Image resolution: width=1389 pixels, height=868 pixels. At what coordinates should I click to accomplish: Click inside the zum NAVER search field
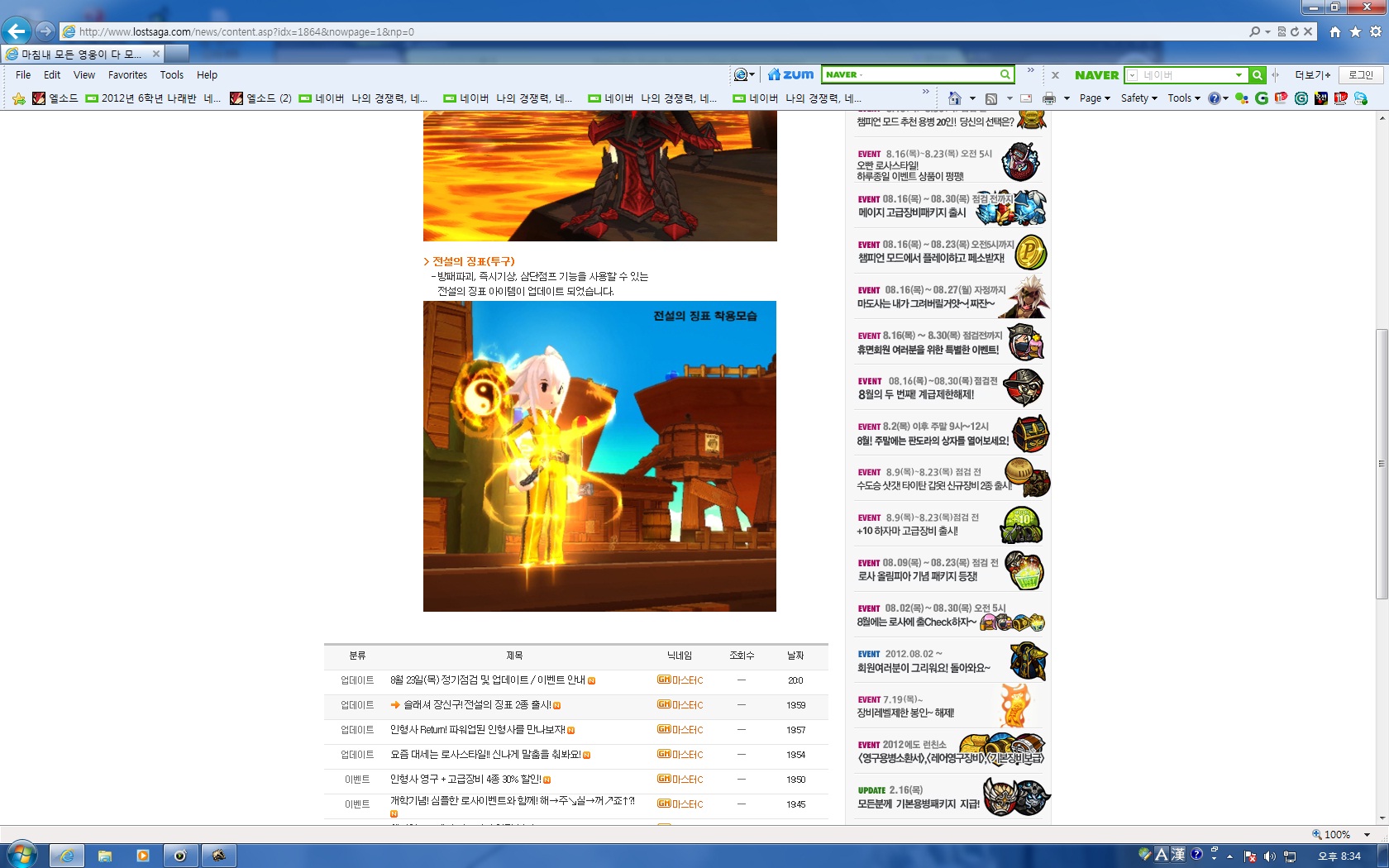click(909, 74)
